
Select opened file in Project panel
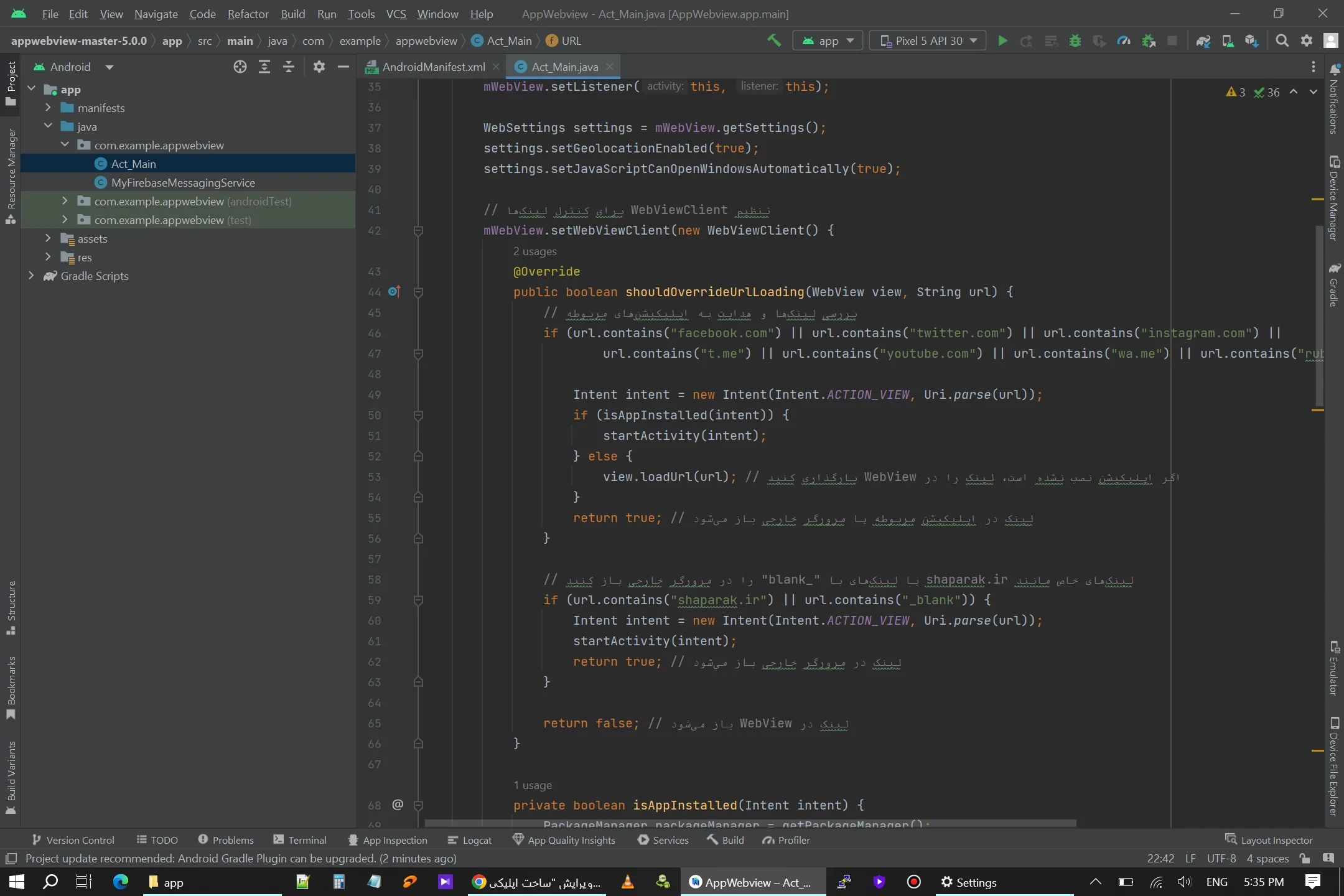[x=240, y=67]
